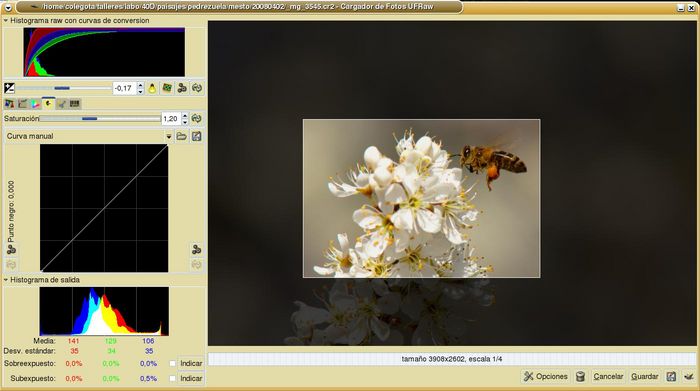Open the Curva manual dropdown
The height and width of the screenshot is (391, 700).
pos(169,136)
